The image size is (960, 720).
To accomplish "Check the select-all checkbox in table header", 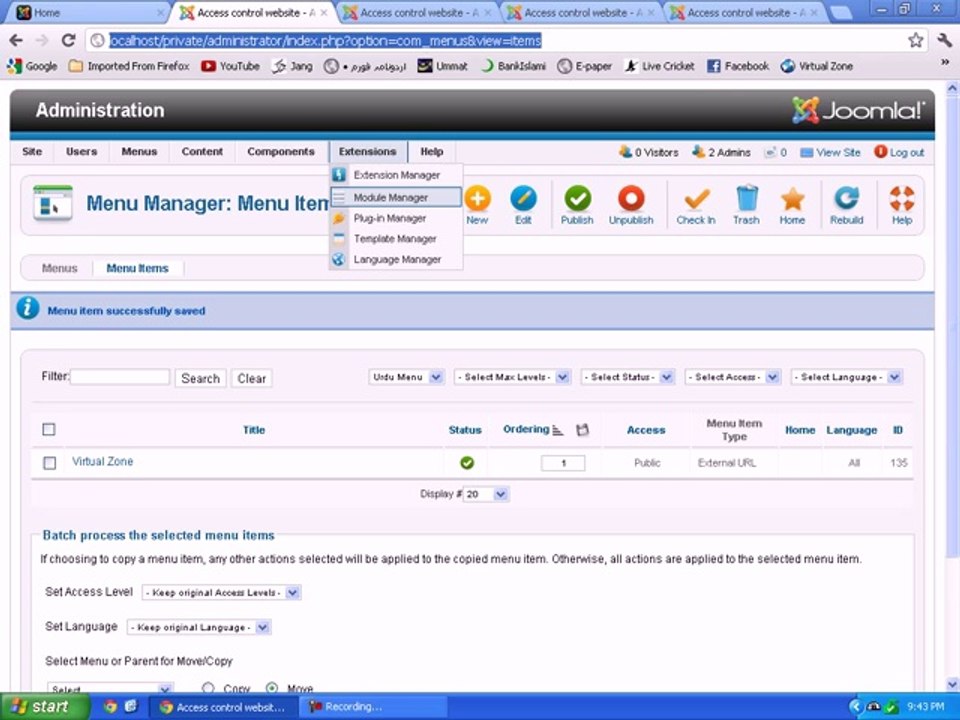I will [x=49, y=429].
